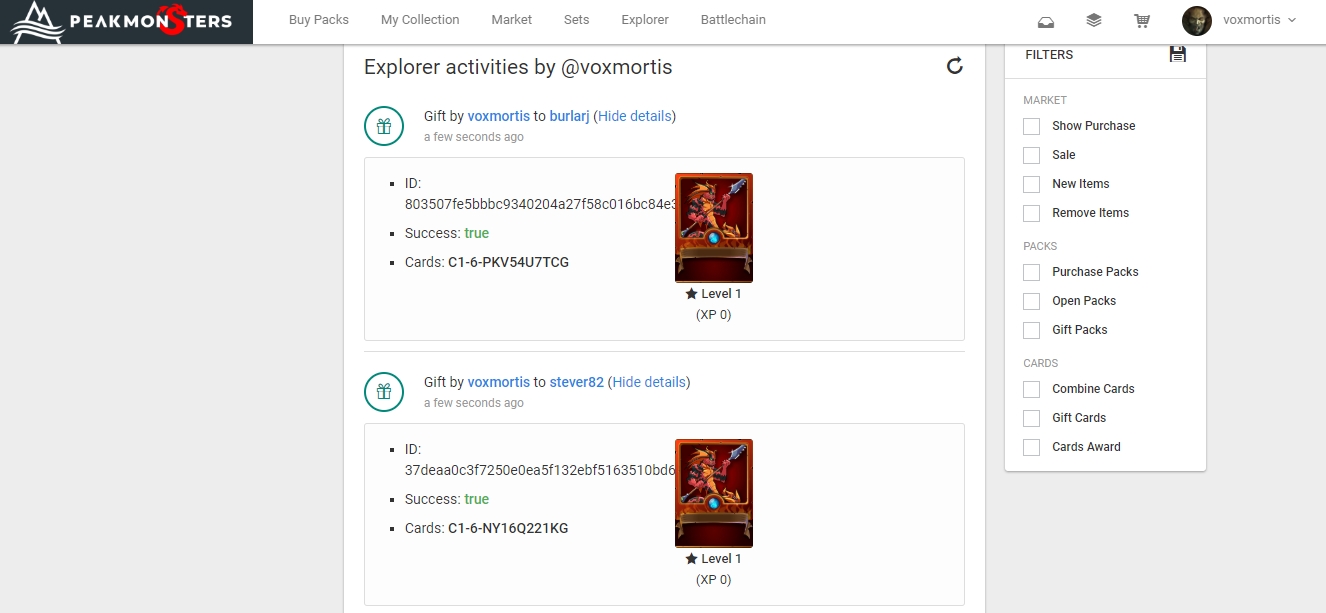Click card thumbnail in stever82 gift
This screenshot has height=613, width=1326.
point(714,494)
